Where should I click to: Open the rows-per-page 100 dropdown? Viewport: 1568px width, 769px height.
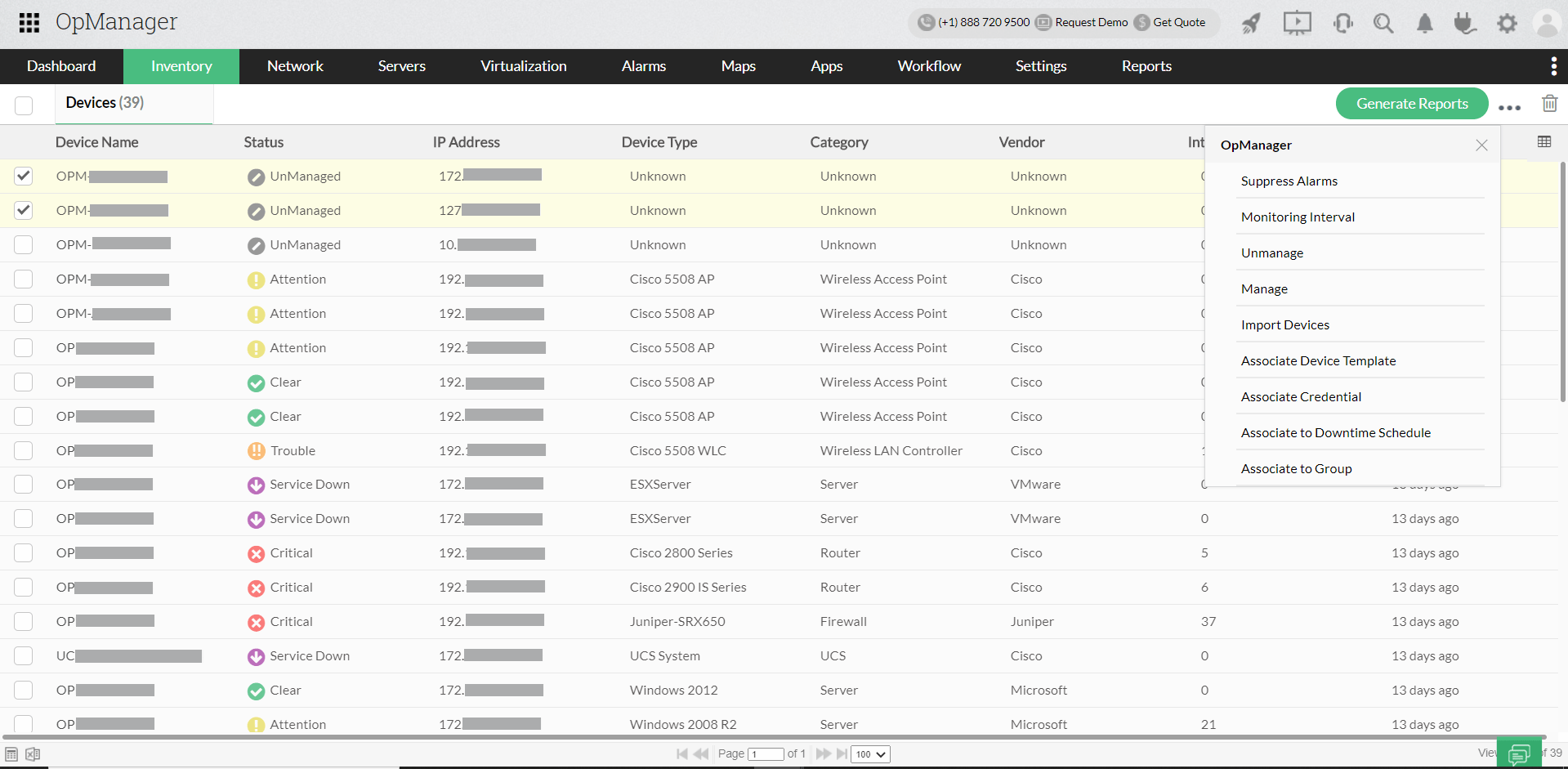[x=870, y=754]
